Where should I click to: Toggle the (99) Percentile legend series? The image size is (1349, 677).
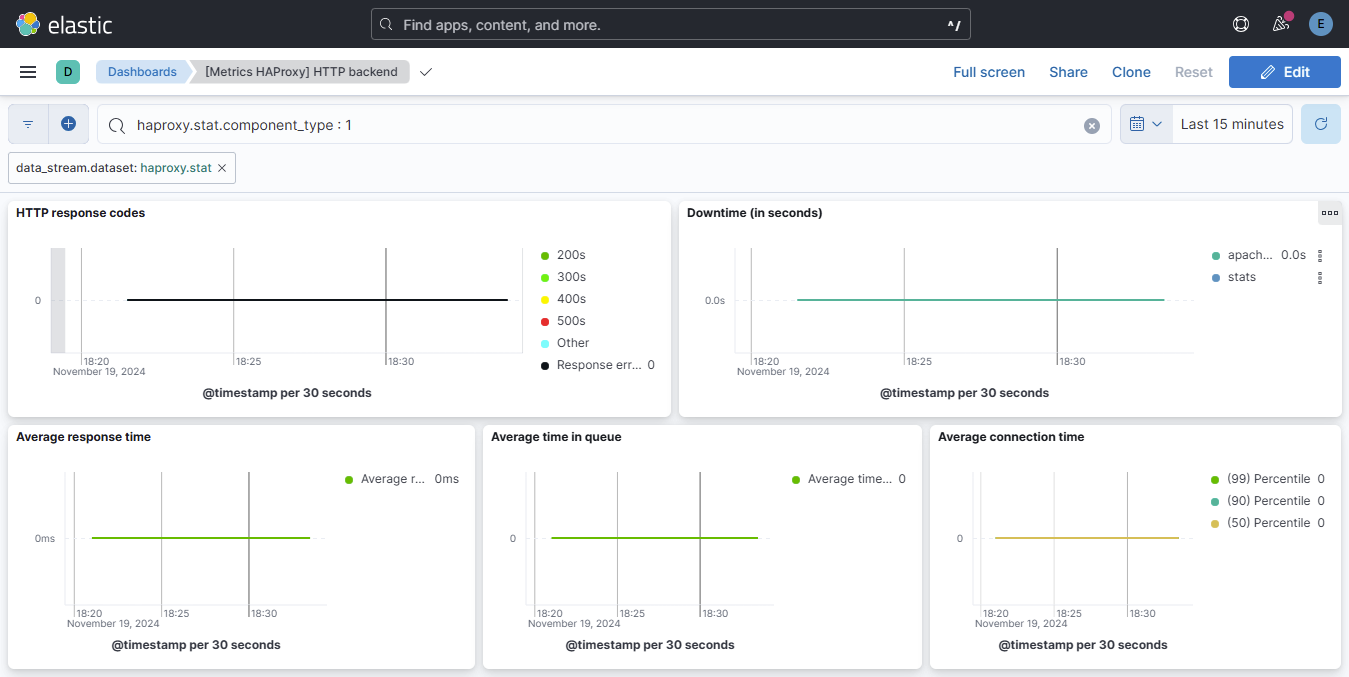click(1267, 479)
